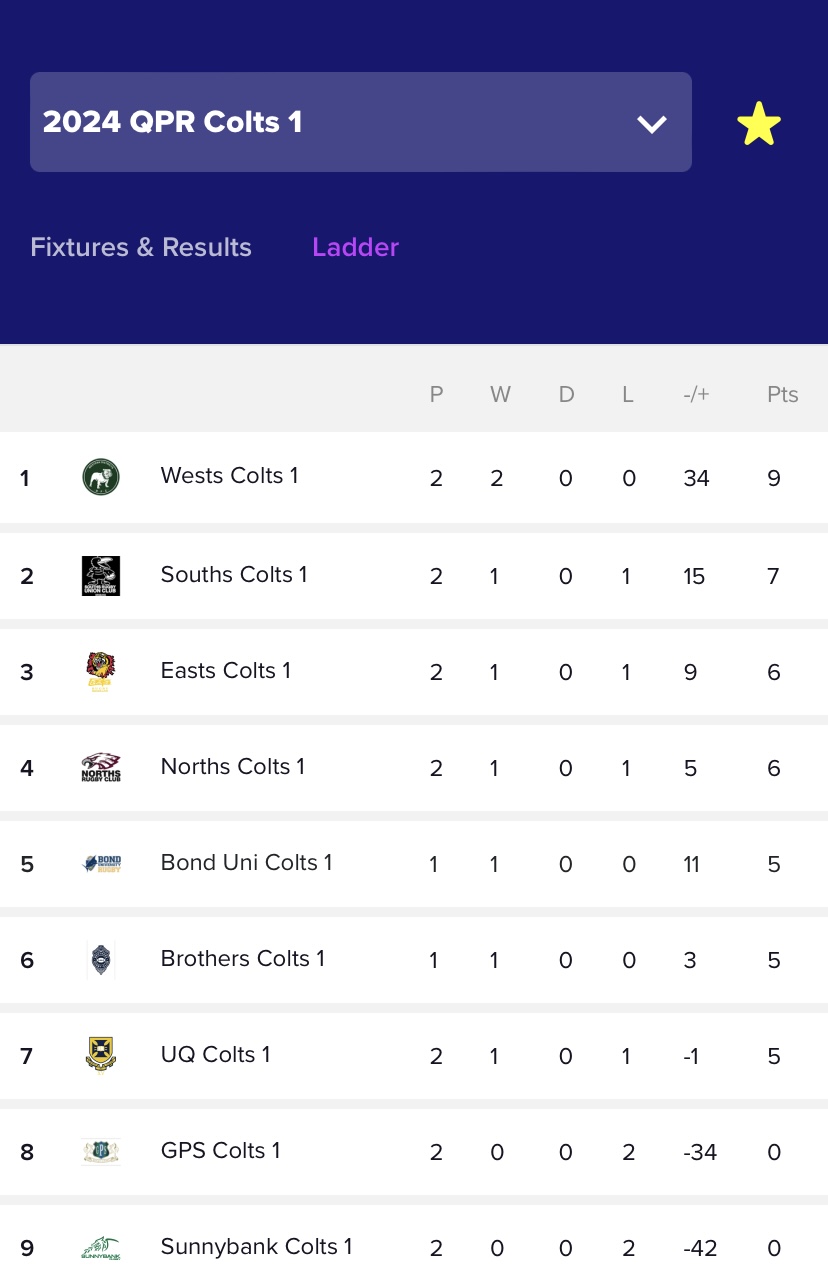Open the Wests Colts 1 team link
Viewport: 828px width, 1283px height.
[230, 476]
